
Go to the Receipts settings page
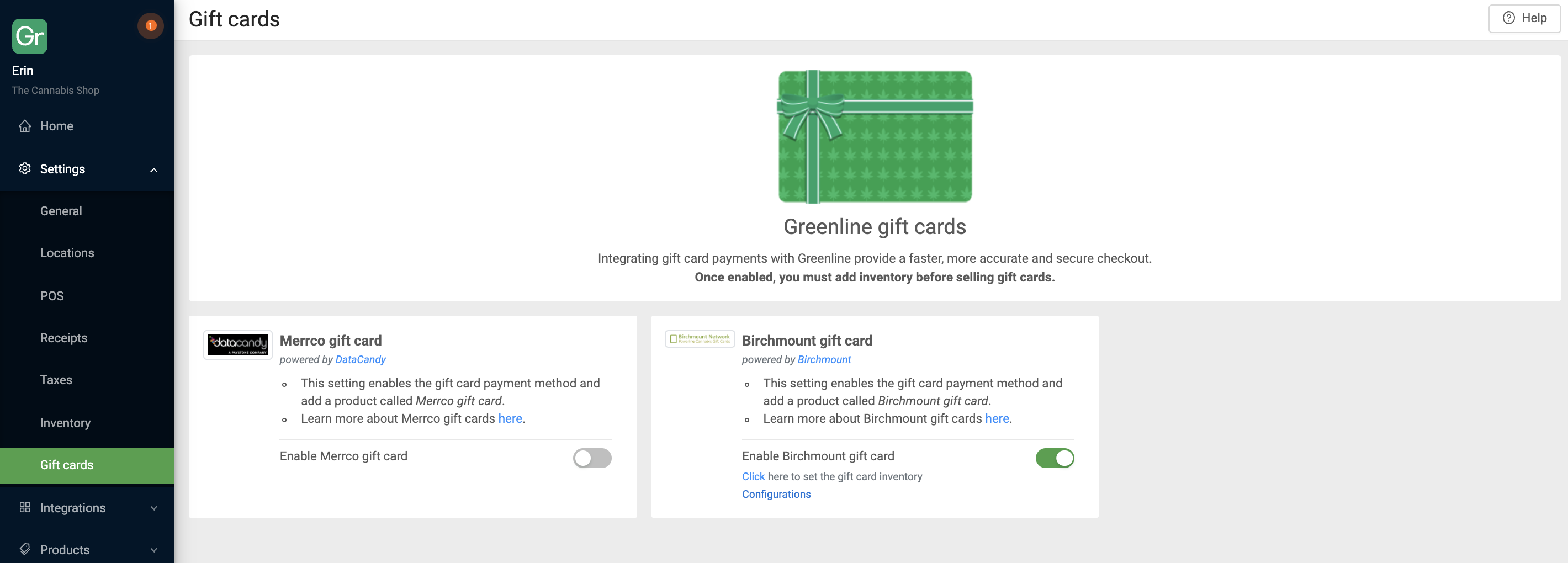pyautogui.click(x=64, y=338)
